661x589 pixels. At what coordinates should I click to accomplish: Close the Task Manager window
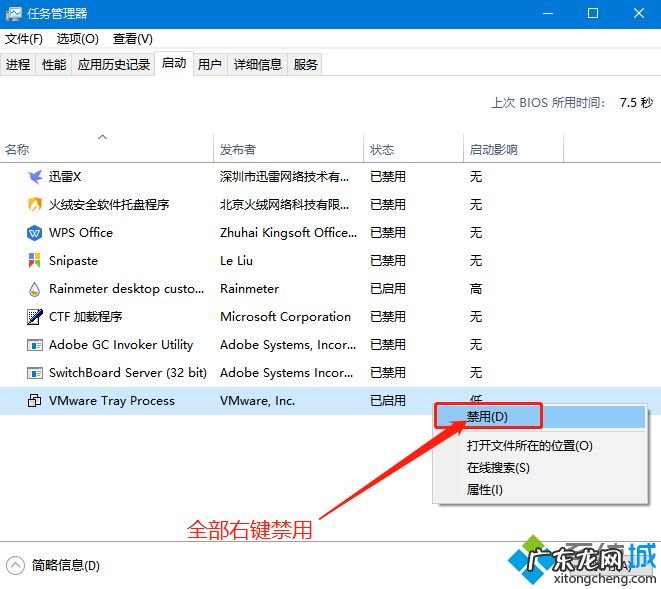[639, 13]
